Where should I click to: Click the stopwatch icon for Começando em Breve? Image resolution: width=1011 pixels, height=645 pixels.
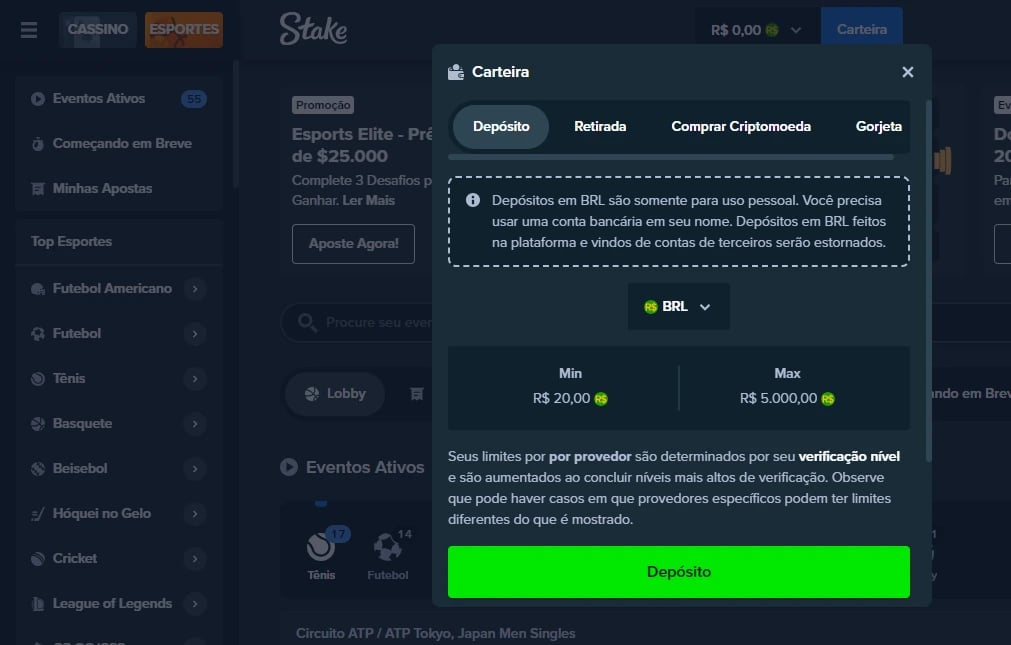pyautogui.click(x=38, y=144)
